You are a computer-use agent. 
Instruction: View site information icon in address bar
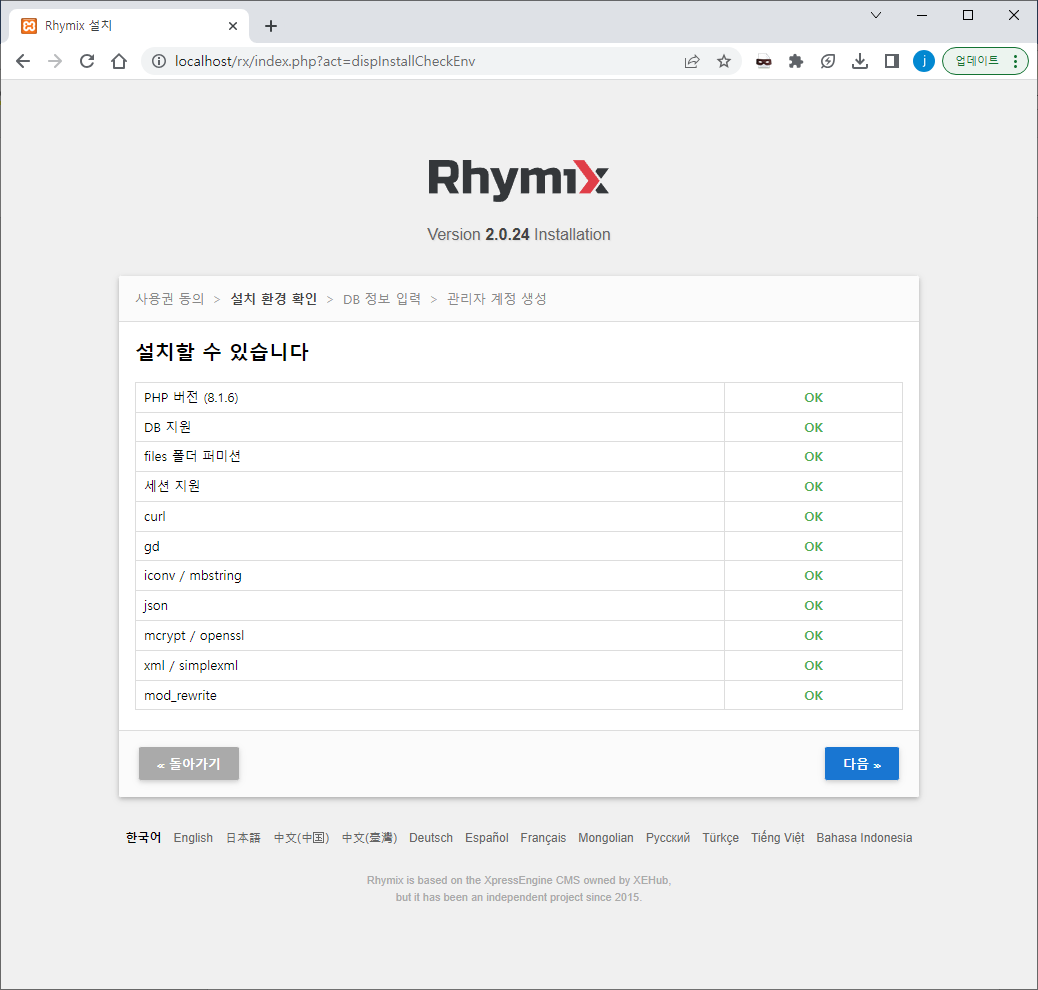(x=159, y=62)
